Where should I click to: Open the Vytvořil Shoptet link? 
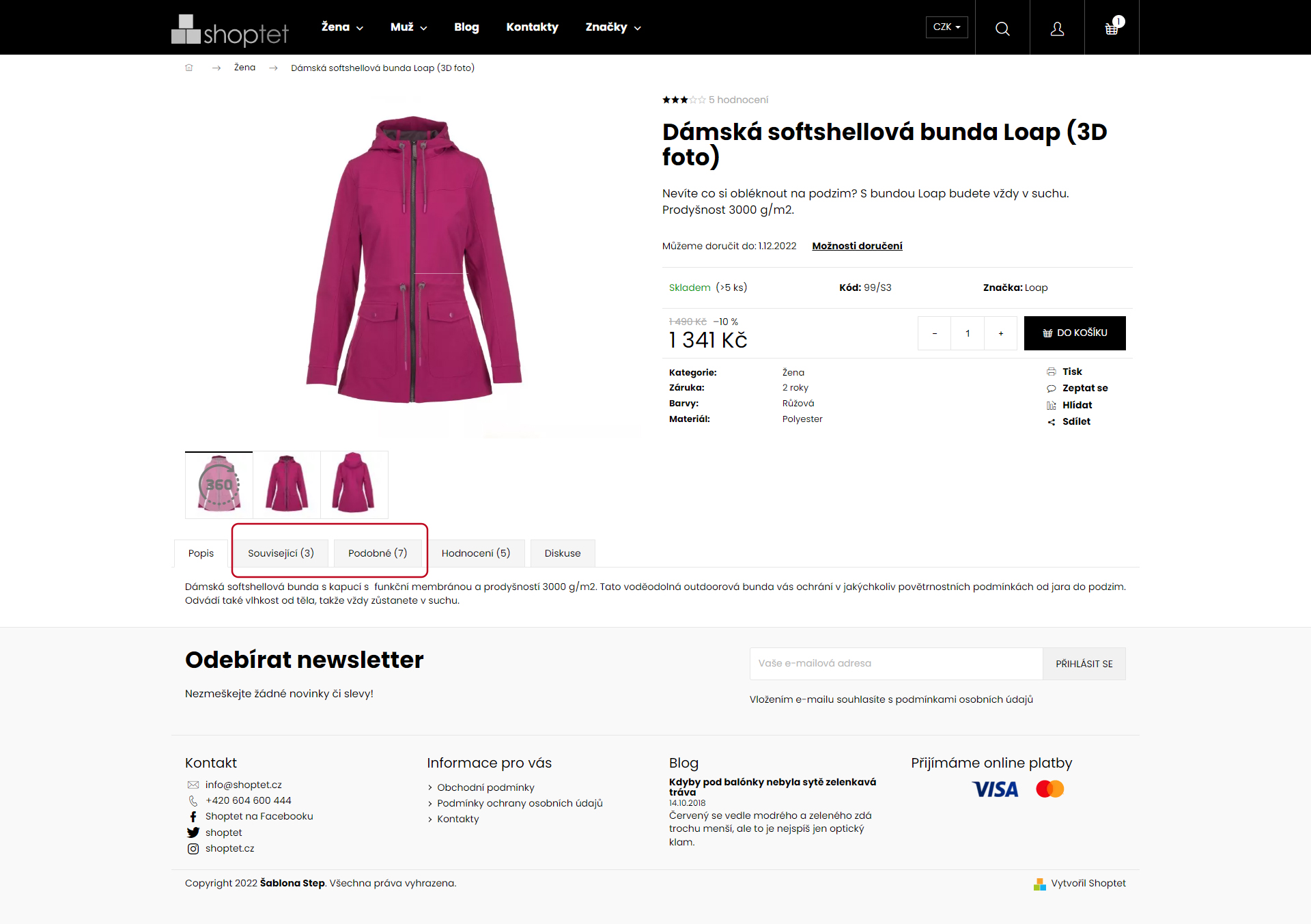tap(1088, 883)
